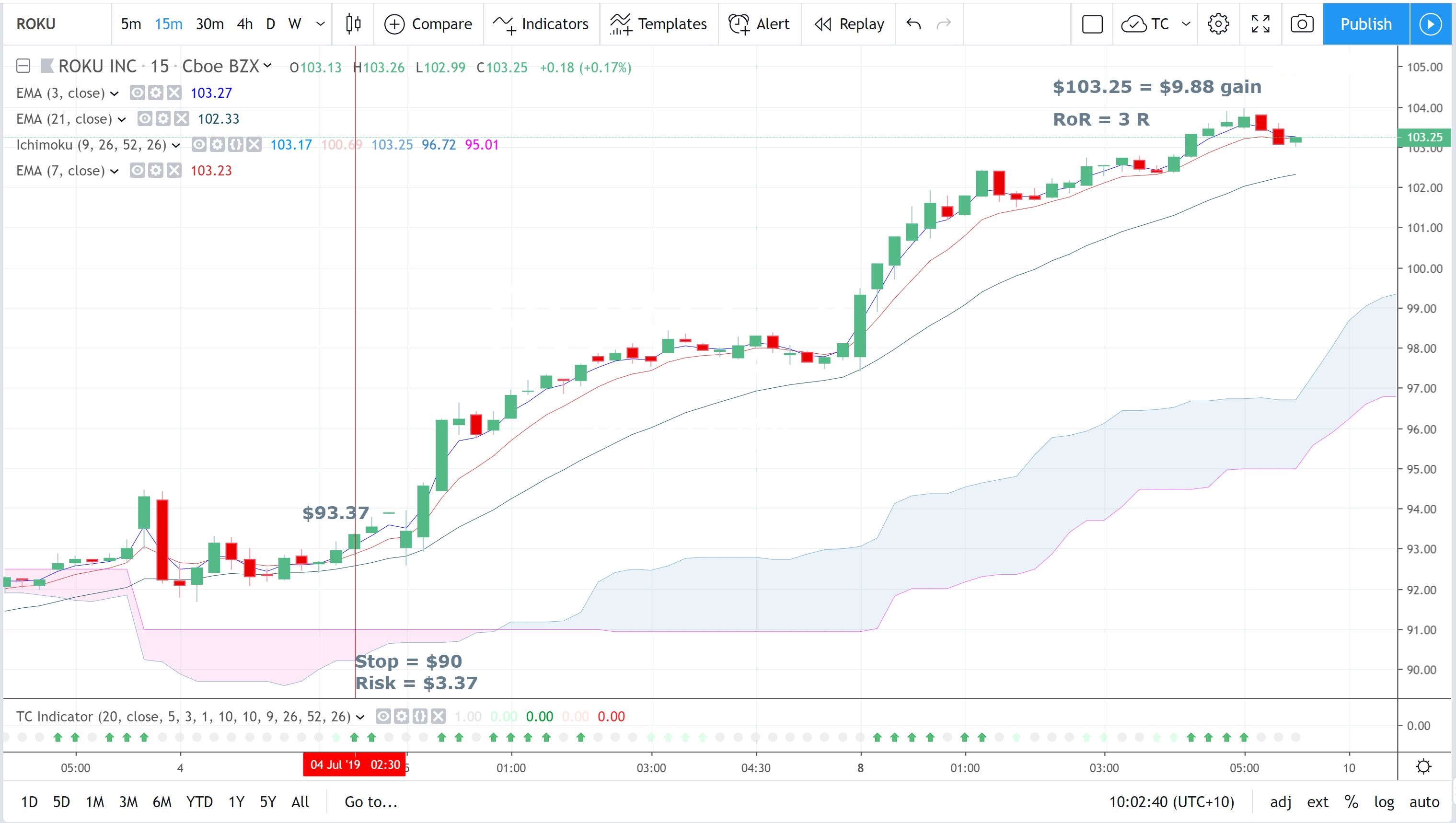
Task: Open the TC cloud save layout menu
Action: [x=1156, y=24]
